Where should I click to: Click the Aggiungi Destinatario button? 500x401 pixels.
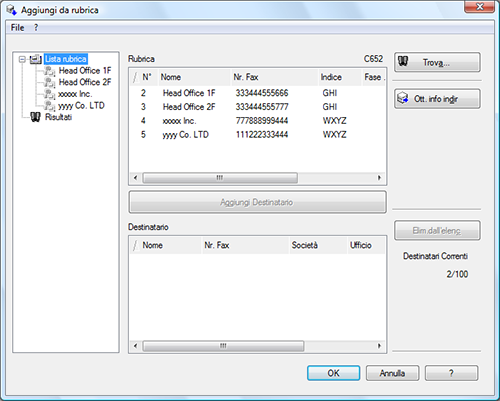pos(257,202)
